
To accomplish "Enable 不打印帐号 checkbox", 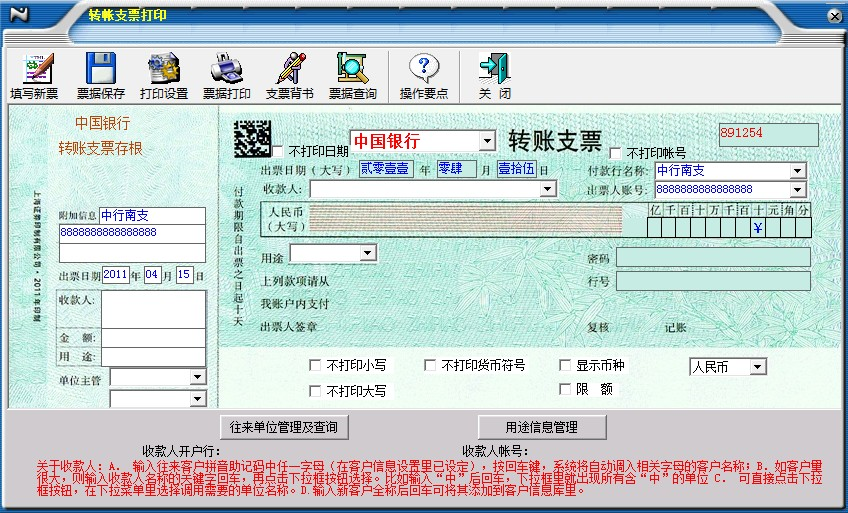I will coord(615,153).
